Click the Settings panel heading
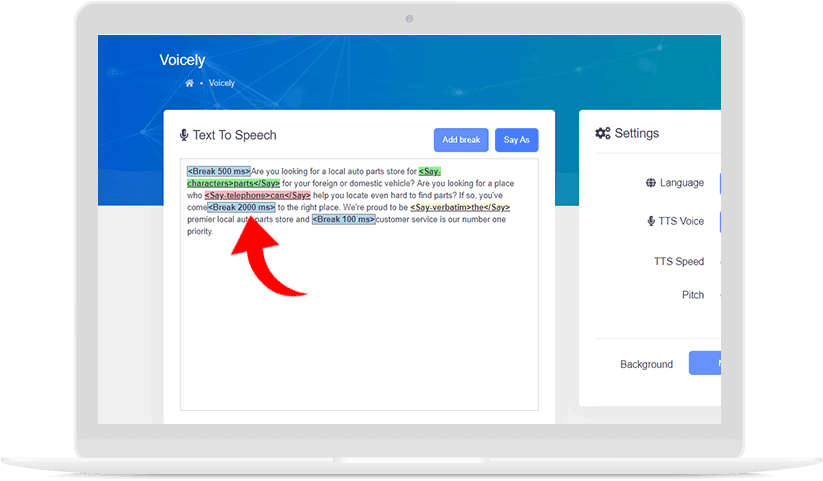This screenshot has width=823, height=481. click(x=637, y=133)
